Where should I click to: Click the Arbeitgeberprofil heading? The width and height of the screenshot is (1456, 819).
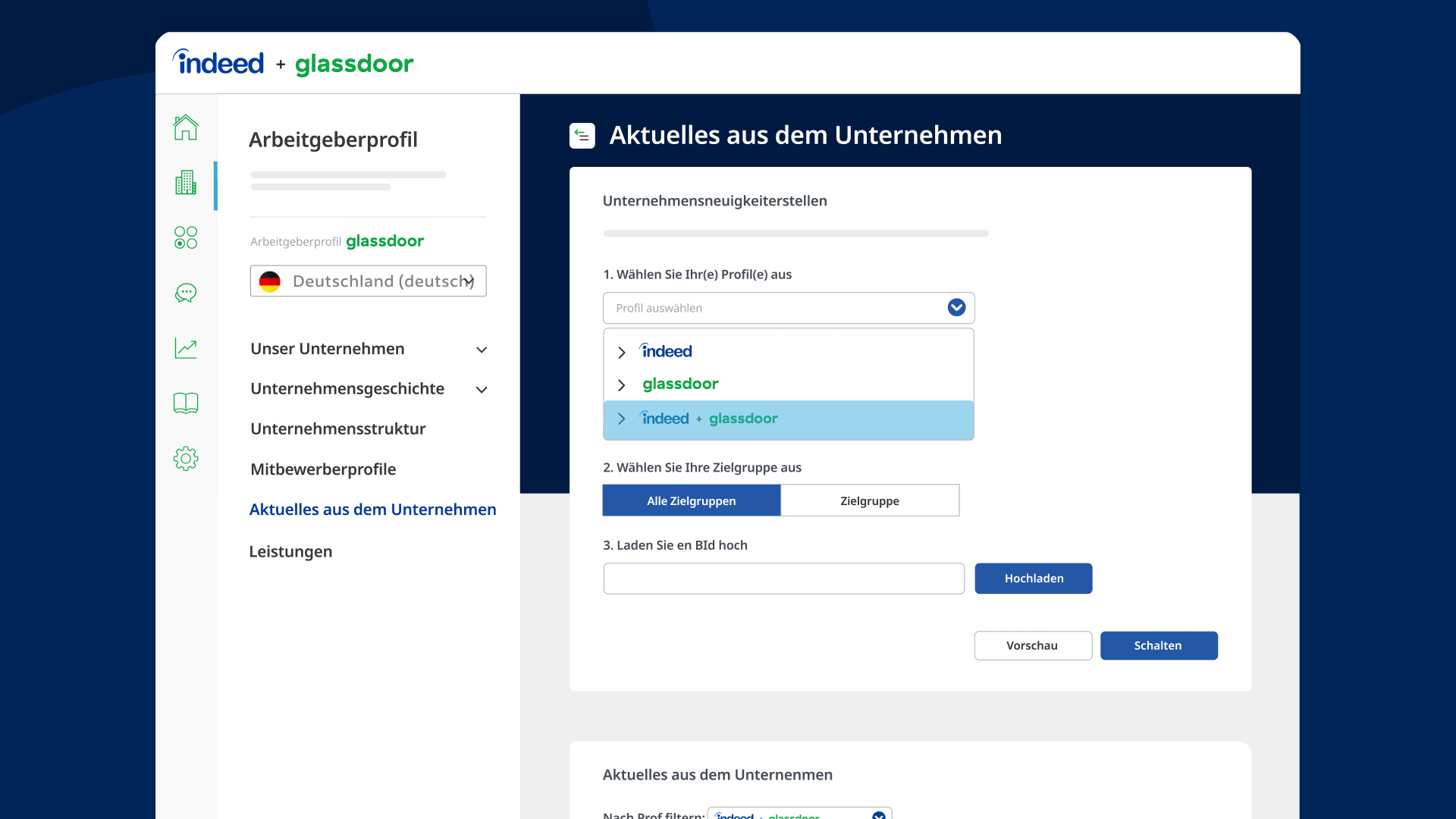(334, 140)
